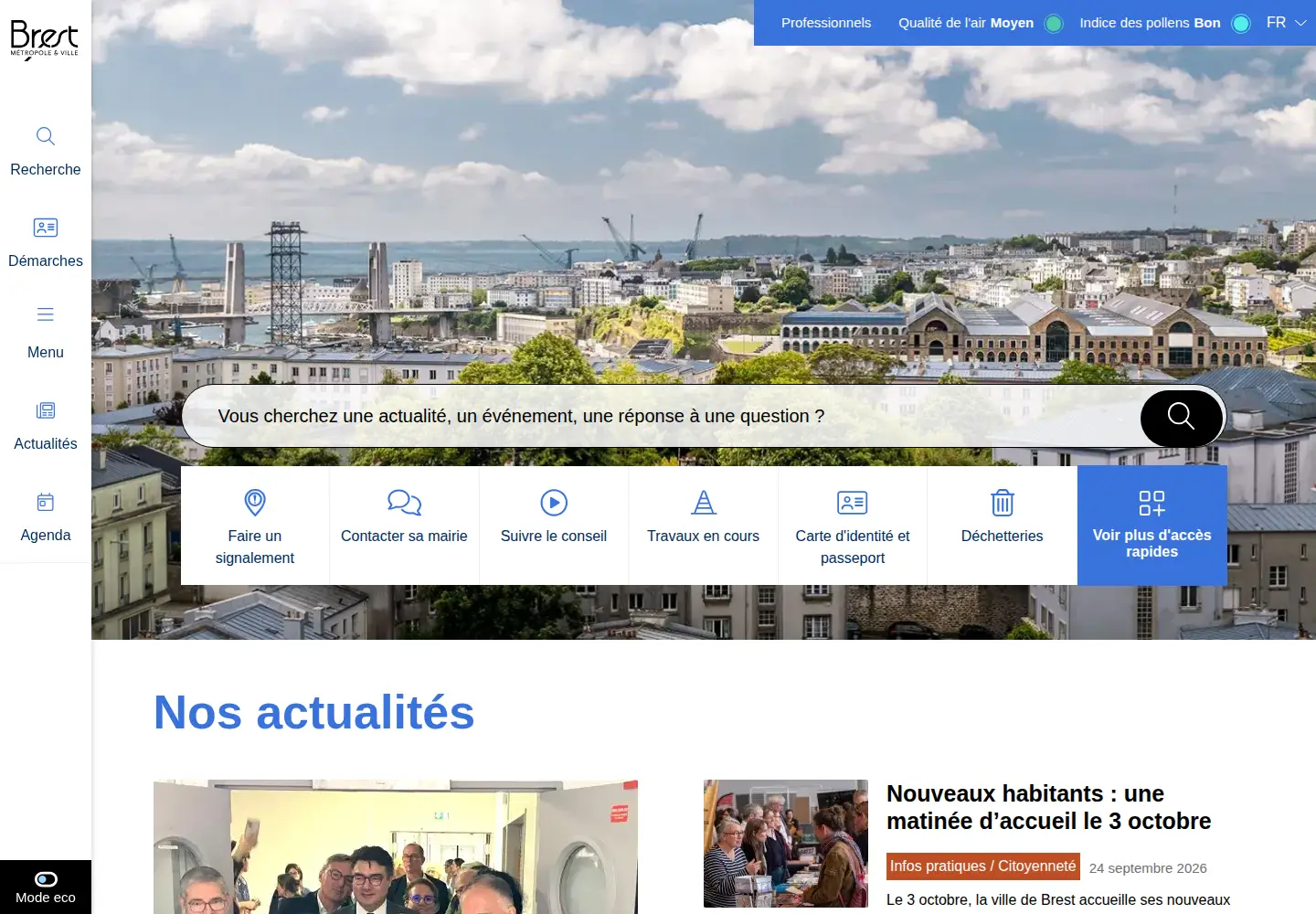Viewport: 1316px width, 914px height.
Task: Click the speech bubbles Contacter icon
Action: 404,503
